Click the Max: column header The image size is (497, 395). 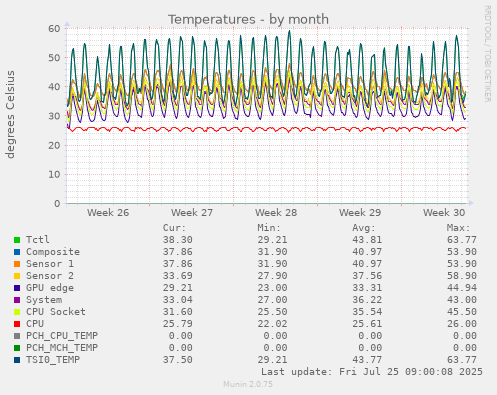click(458, 228)
